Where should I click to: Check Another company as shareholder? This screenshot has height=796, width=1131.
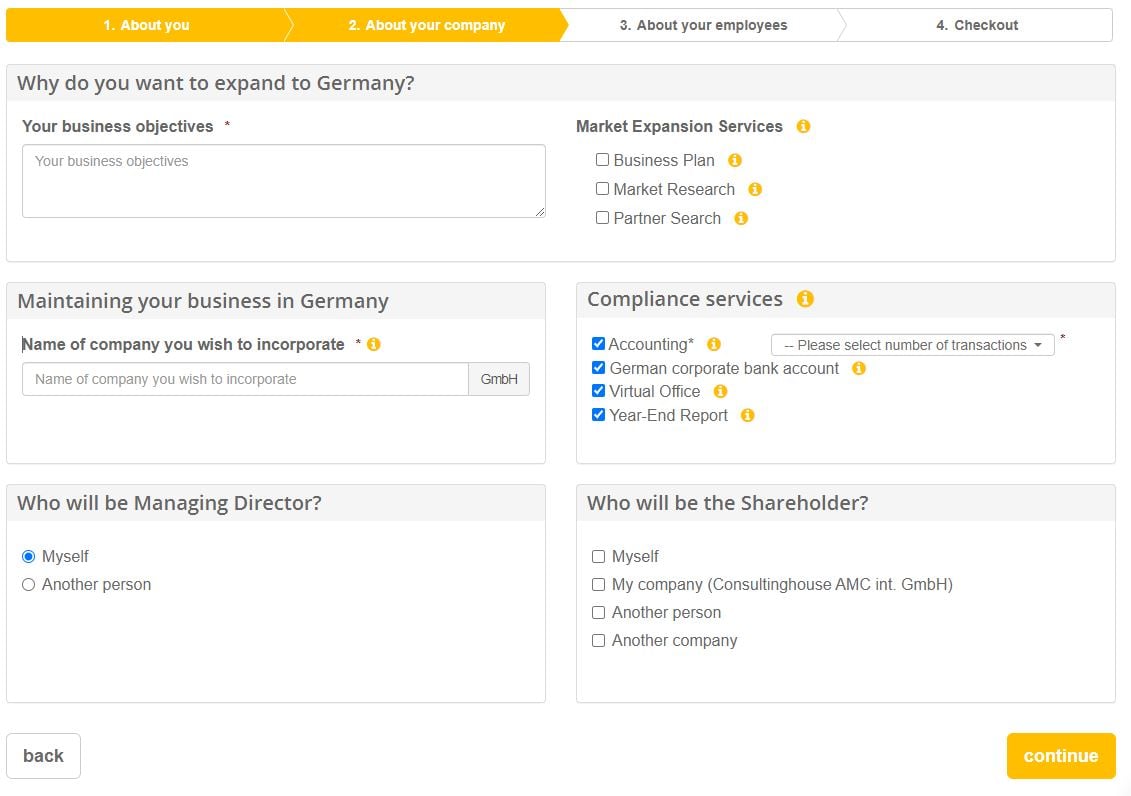click(598, 640)
